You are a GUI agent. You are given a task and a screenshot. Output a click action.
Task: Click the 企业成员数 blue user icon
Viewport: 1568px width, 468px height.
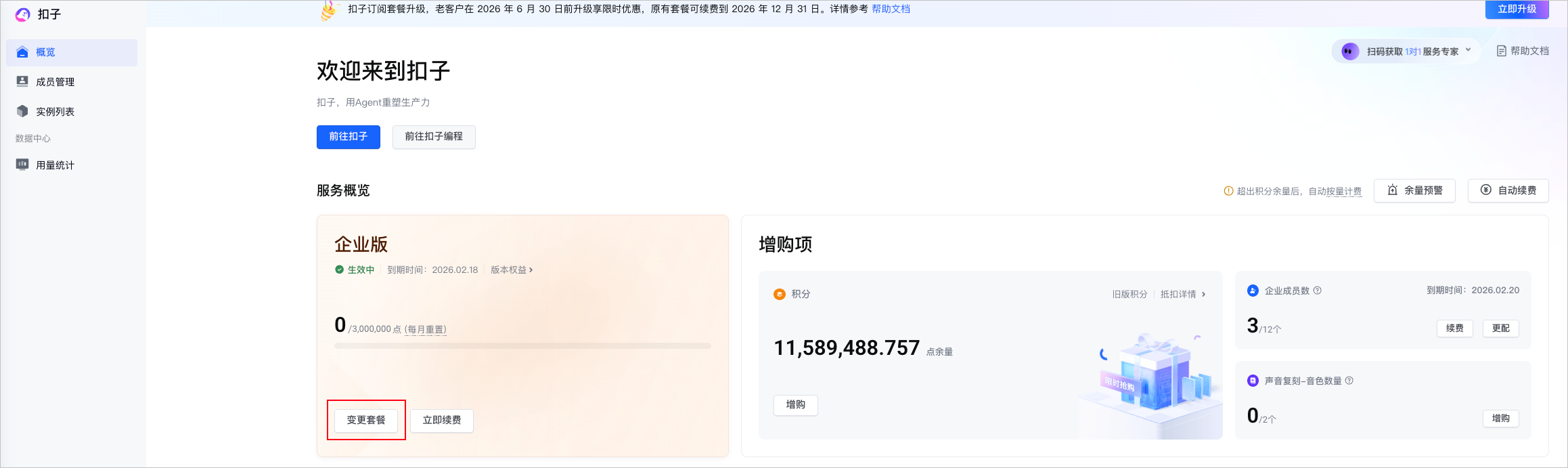(x=1253, y=291)
